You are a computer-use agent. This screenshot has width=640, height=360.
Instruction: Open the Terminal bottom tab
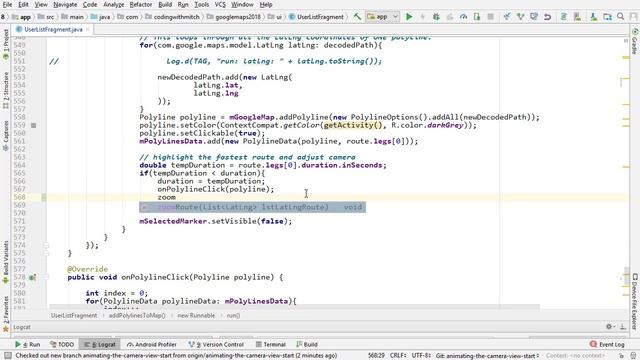coord(270,344)
